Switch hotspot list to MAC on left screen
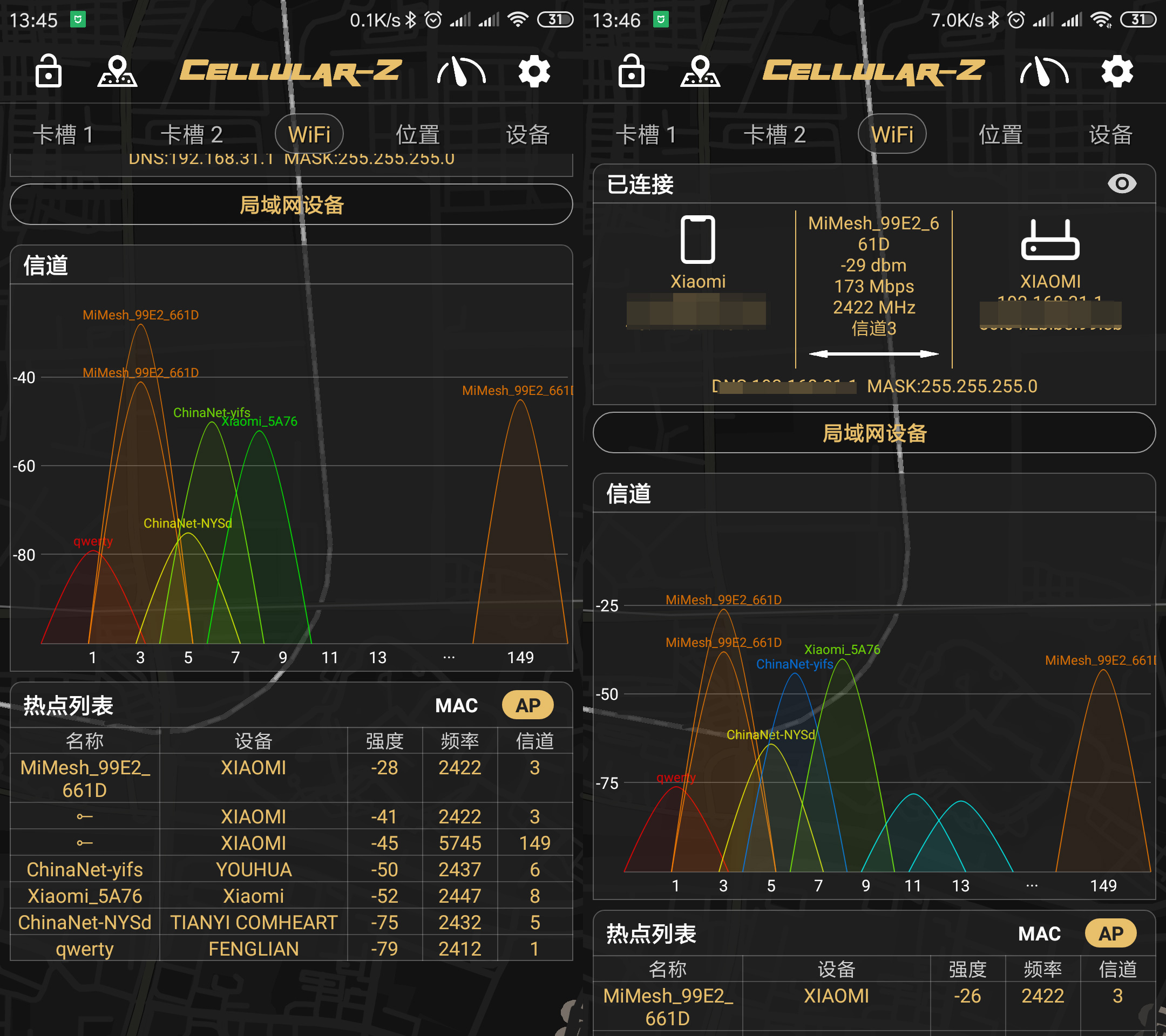Viewport: 1166px width, 1036px height. [456, 705]
